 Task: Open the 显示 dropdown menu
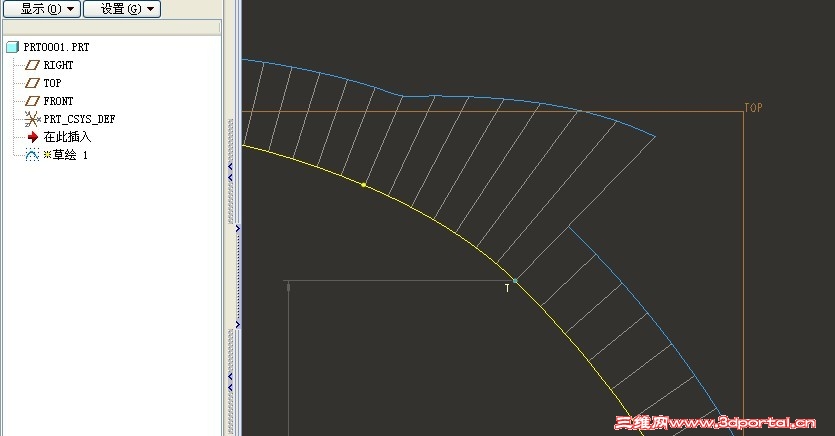[x=42, y=9]
